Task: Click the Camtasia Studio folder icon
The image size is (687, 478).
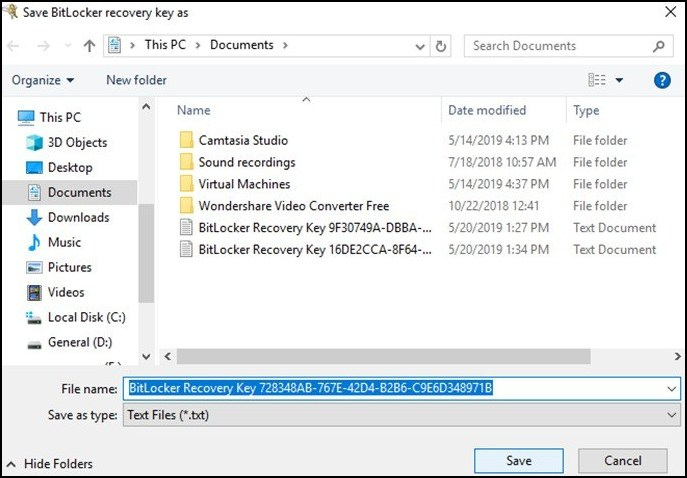Action: coord(187,140)
